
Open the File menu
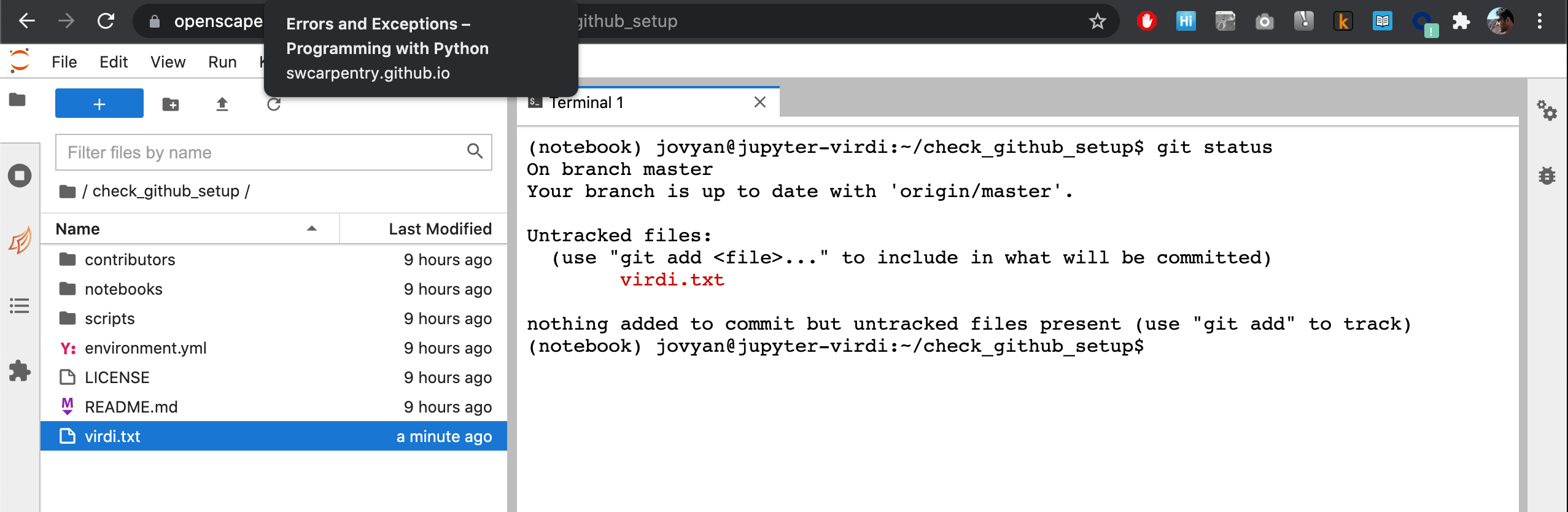coord(63,61)
